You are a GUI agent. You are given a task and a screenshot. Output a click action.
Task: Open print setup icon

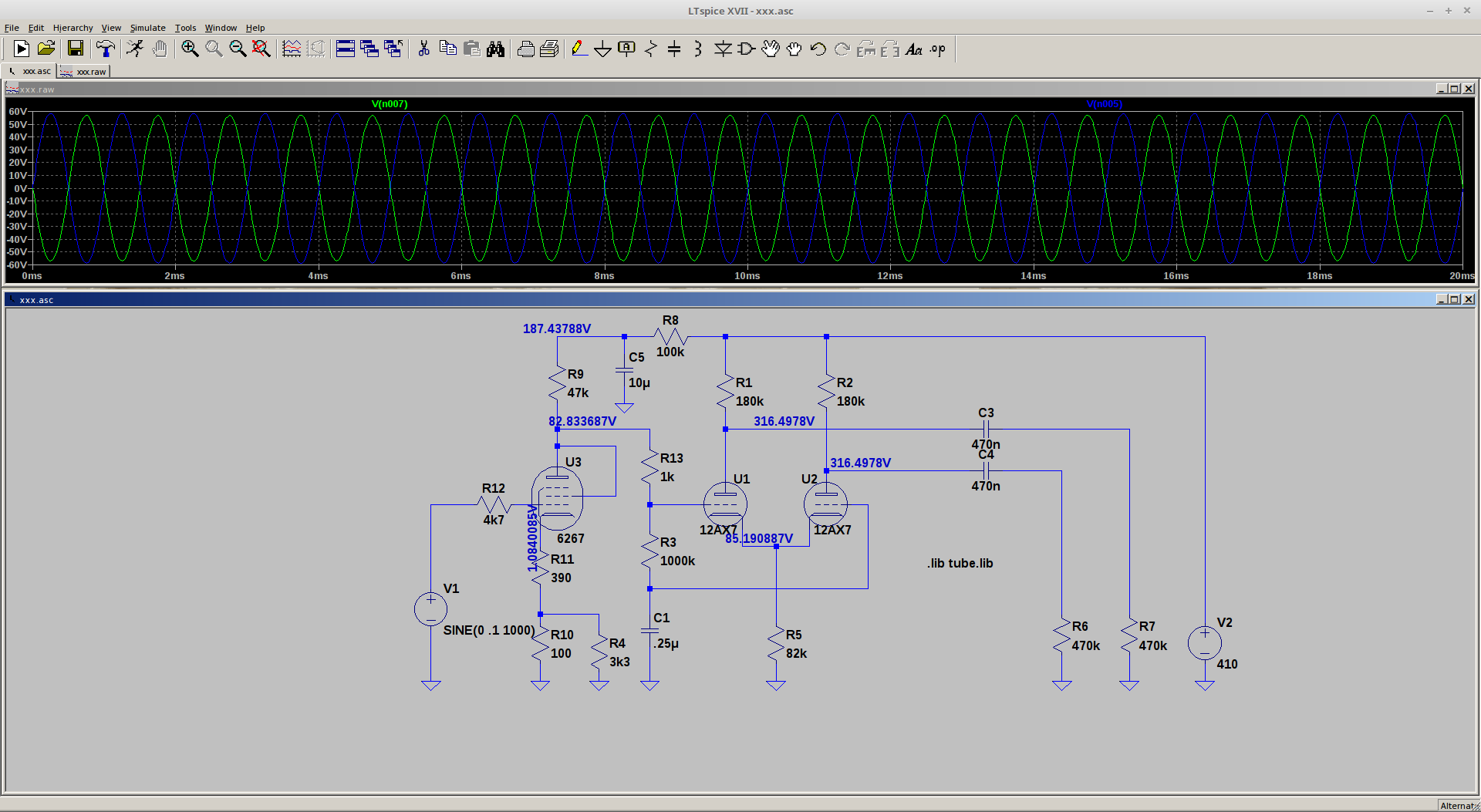[x=549, y=49]
